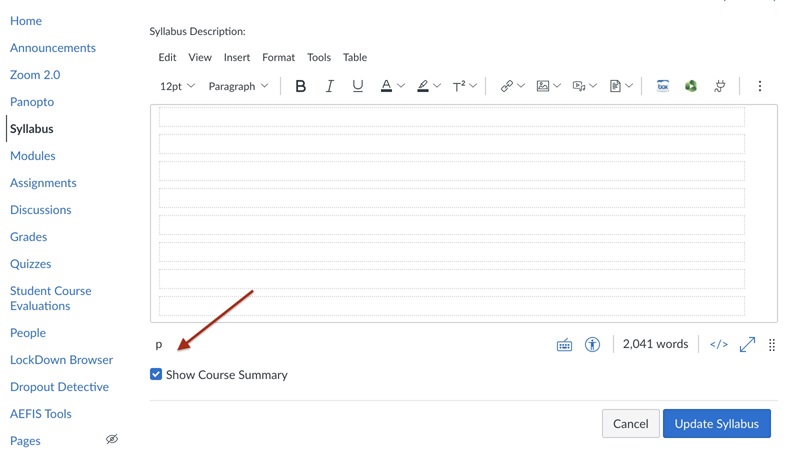Click the apps plug icon
Image resolution: width=793 pixels, height=453 pixels.
click(x=719, y=86)
